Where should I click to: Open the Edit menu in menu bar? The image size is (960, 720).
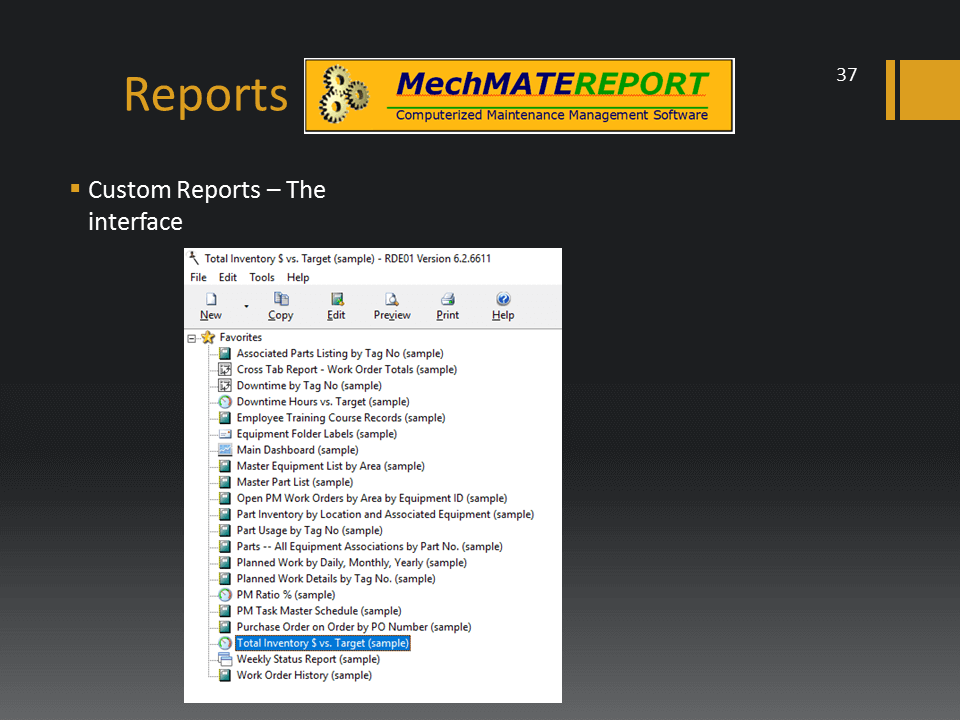tap(228, 277)
